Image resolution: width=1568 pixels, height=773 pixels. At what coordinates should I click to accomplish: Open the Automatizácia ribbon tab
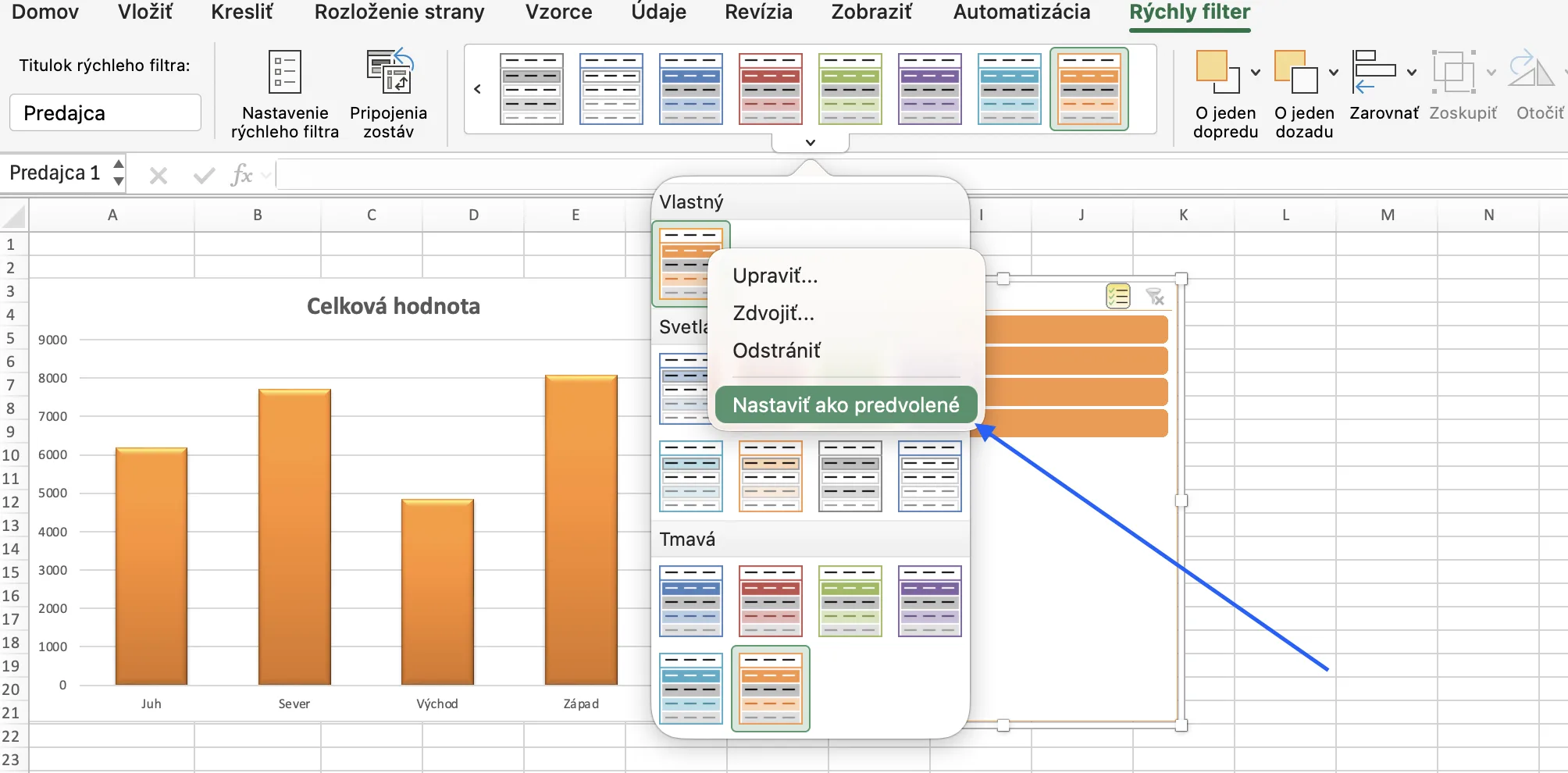(1021, 12)
